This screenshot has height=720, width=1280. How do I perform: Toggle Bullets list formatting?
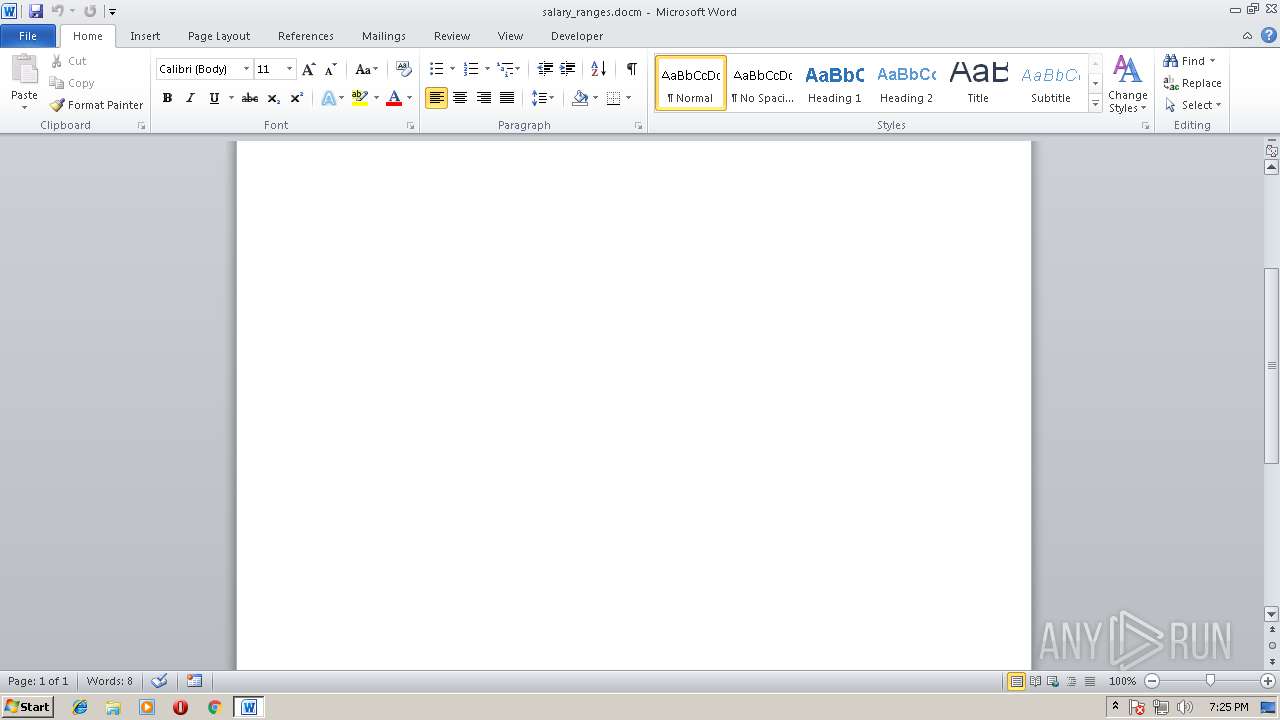(x=436, y=69)
